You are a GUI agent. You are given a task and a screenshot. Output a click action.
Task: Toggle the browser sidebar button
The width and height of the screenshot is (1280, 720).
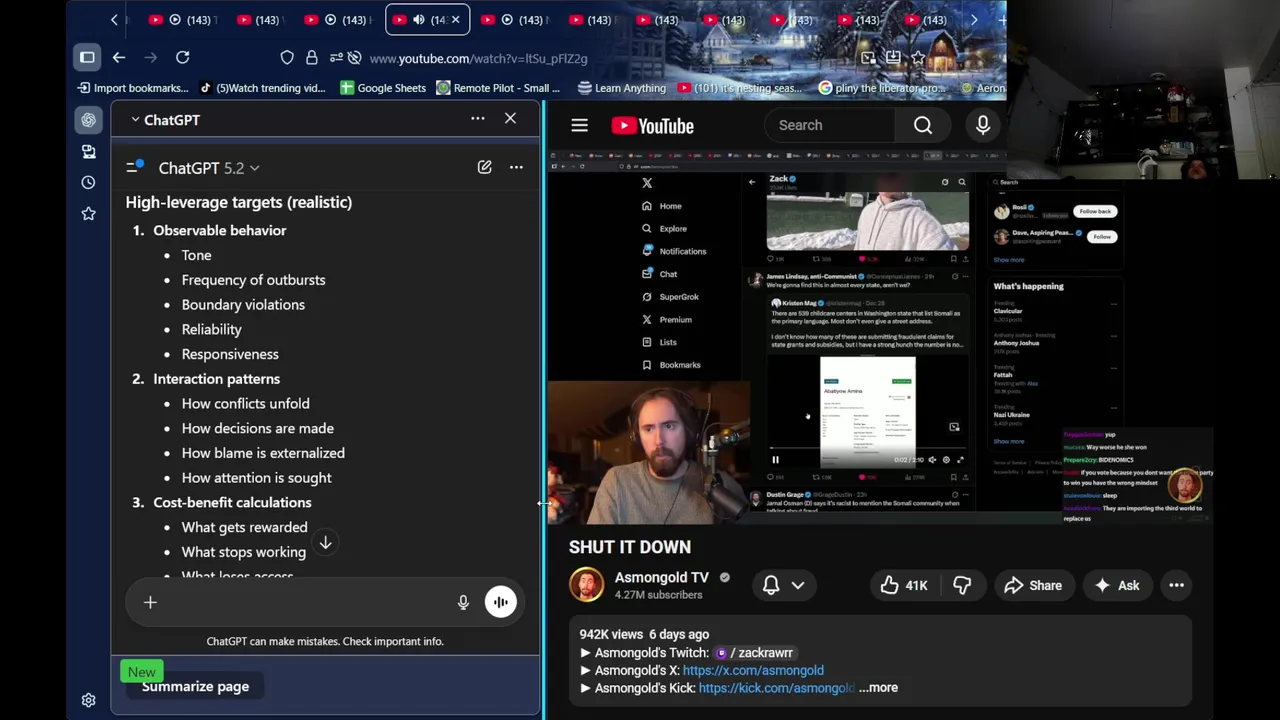pyautogui.click(x=87, y=58)
